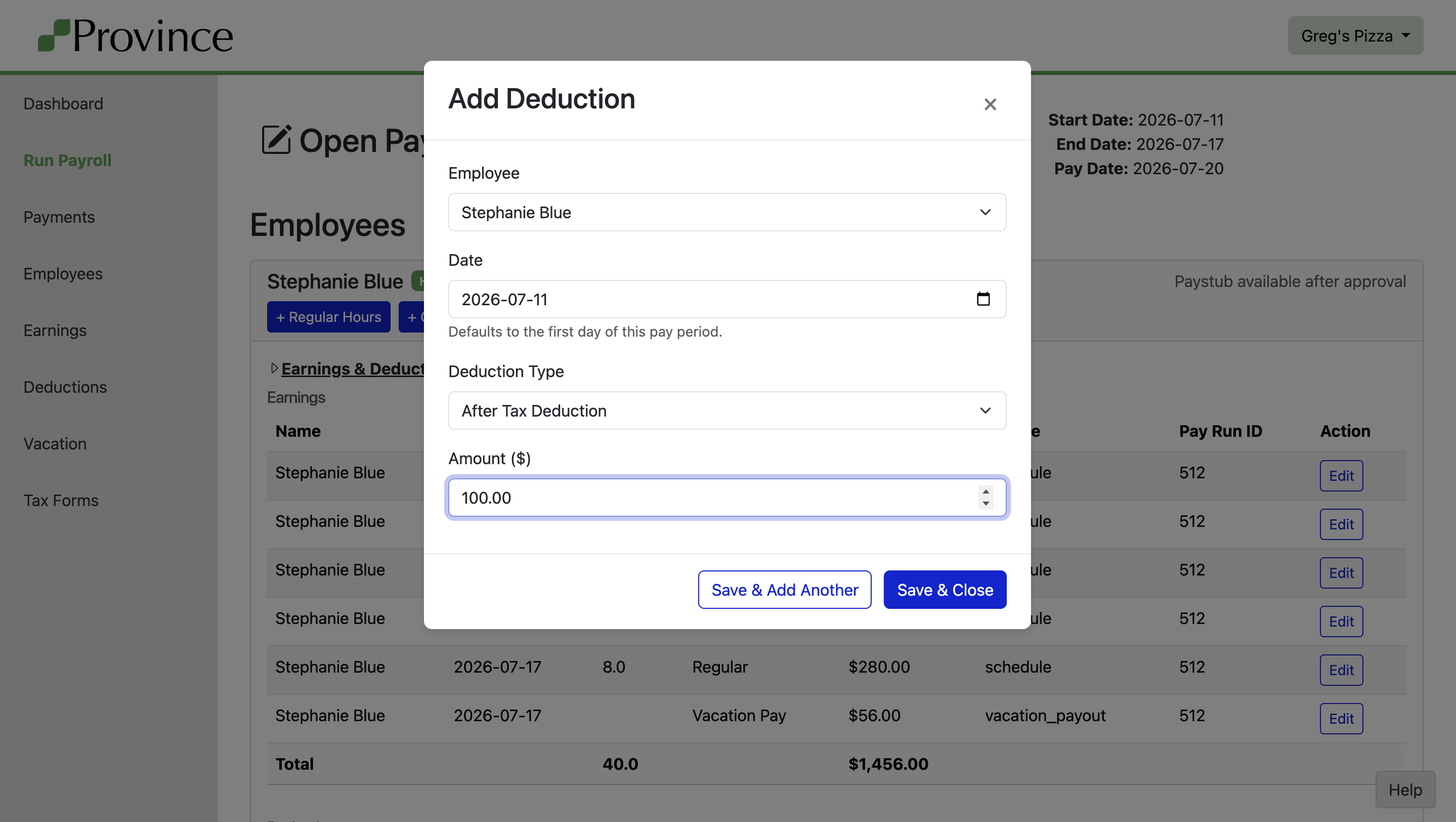
Task: Click the Regular type cell
Action: coord(720,667)
